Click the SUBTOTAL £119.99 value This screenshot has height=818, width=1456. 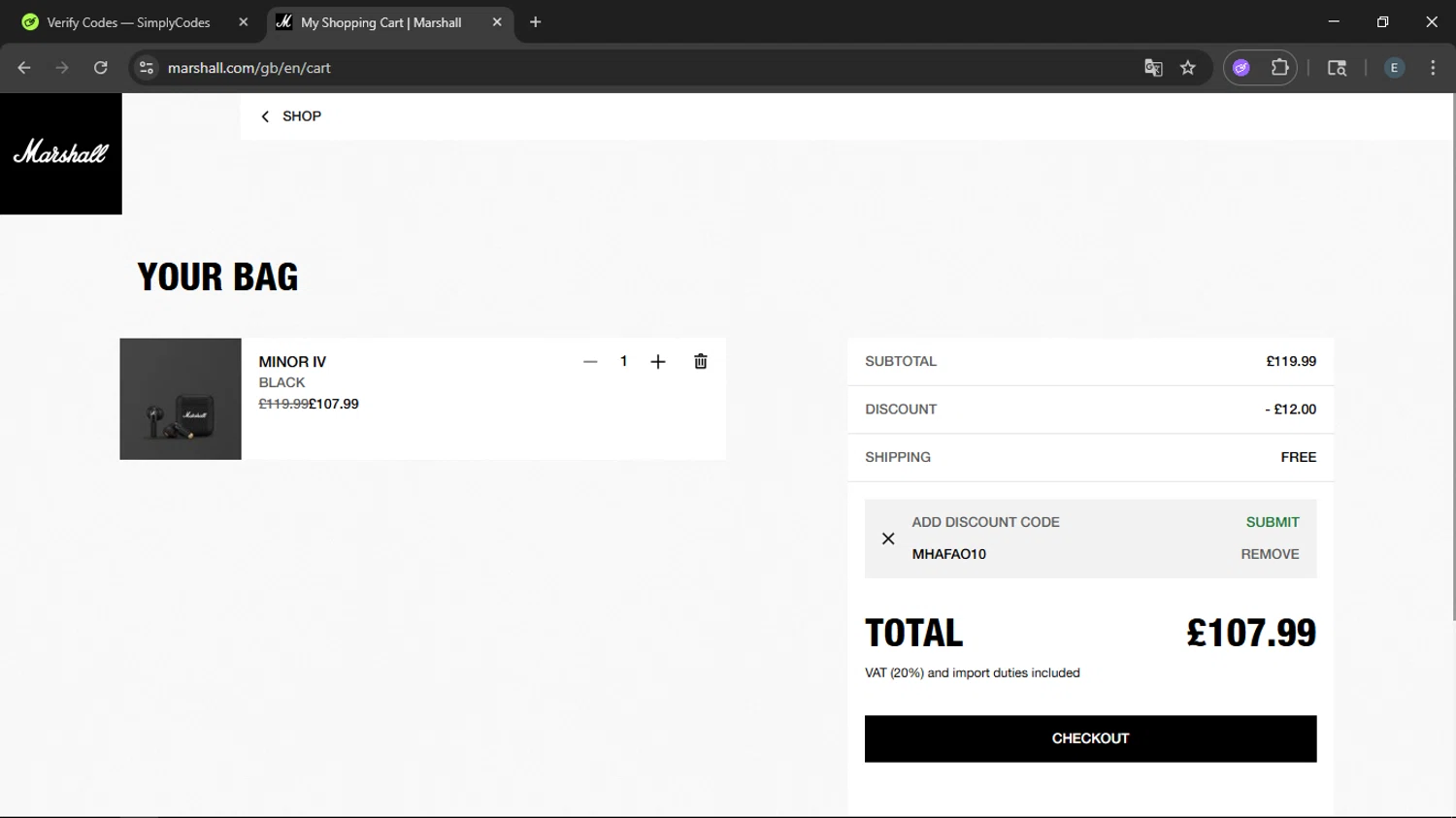[x=1291, y=361]
